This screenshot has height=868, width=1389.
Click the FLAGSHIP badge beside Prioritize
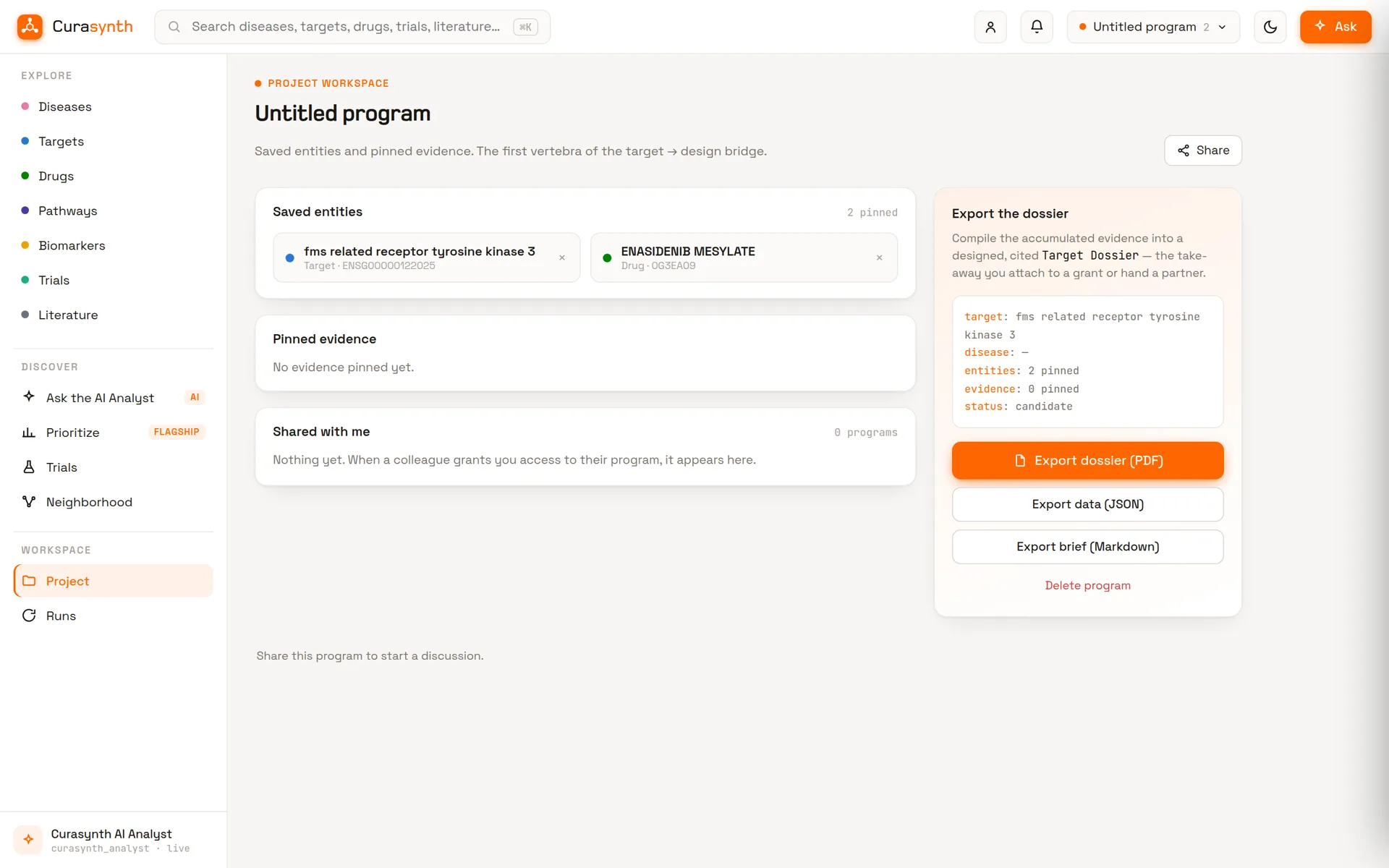[177, 432]
